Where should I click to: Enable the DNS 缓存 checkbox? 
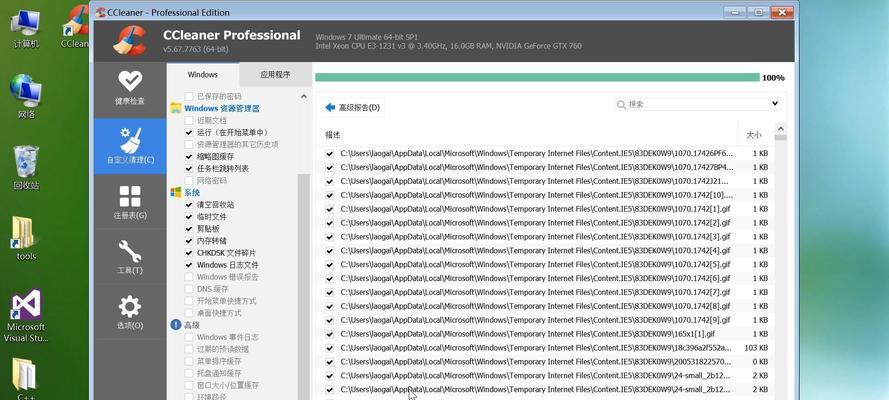pyautogui.click(x=189, y=289)
